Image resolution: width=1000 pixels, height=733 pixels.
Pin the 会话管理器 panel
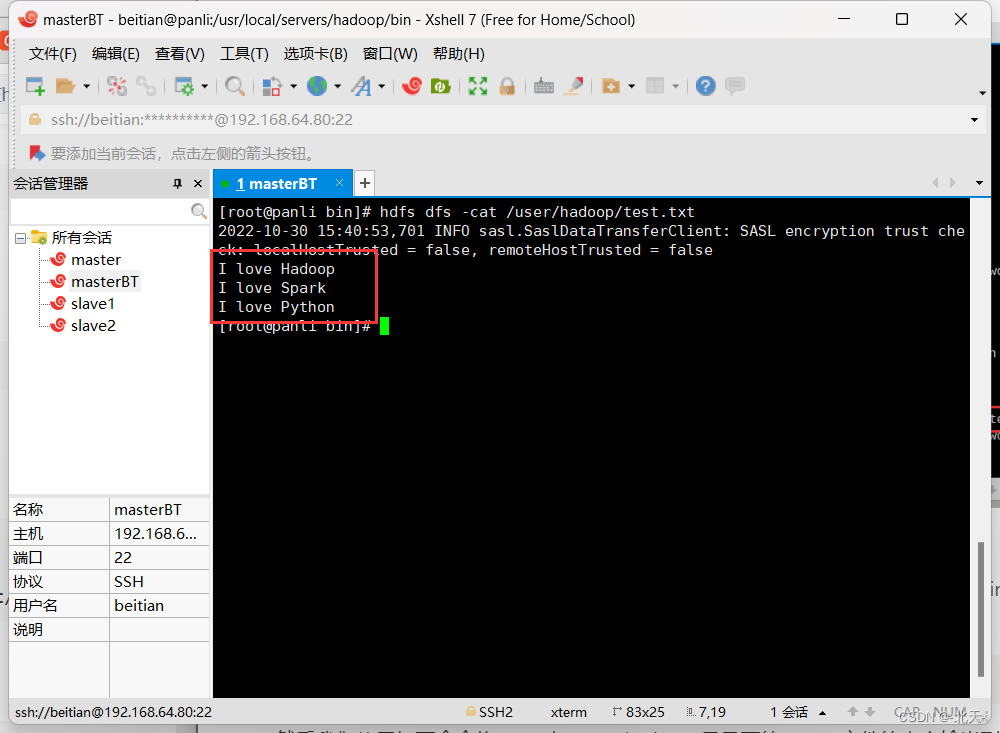177,184
